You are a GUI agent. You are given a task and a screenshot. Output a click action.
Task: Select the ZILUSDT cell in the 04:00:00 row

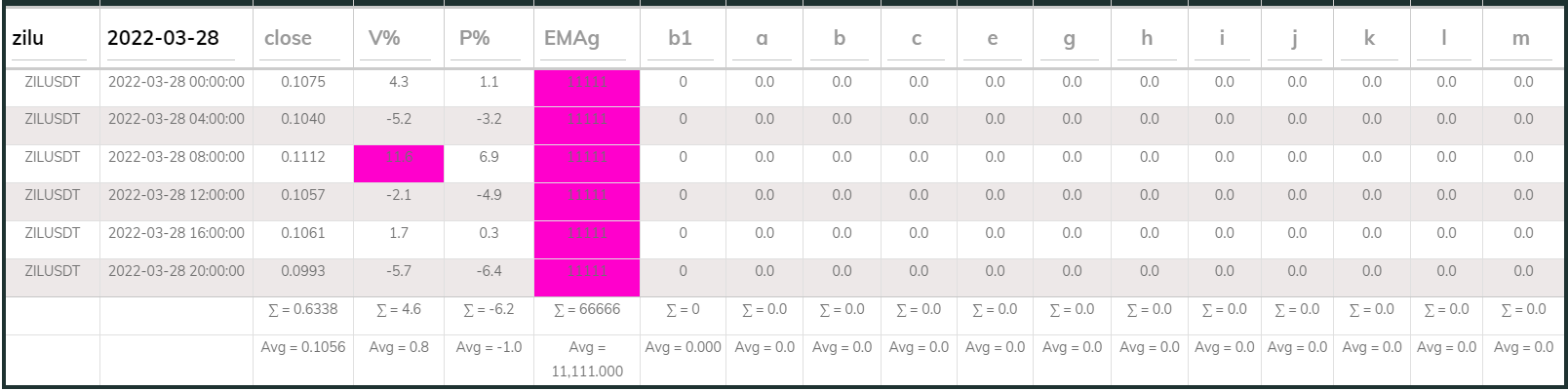(53, 120)
